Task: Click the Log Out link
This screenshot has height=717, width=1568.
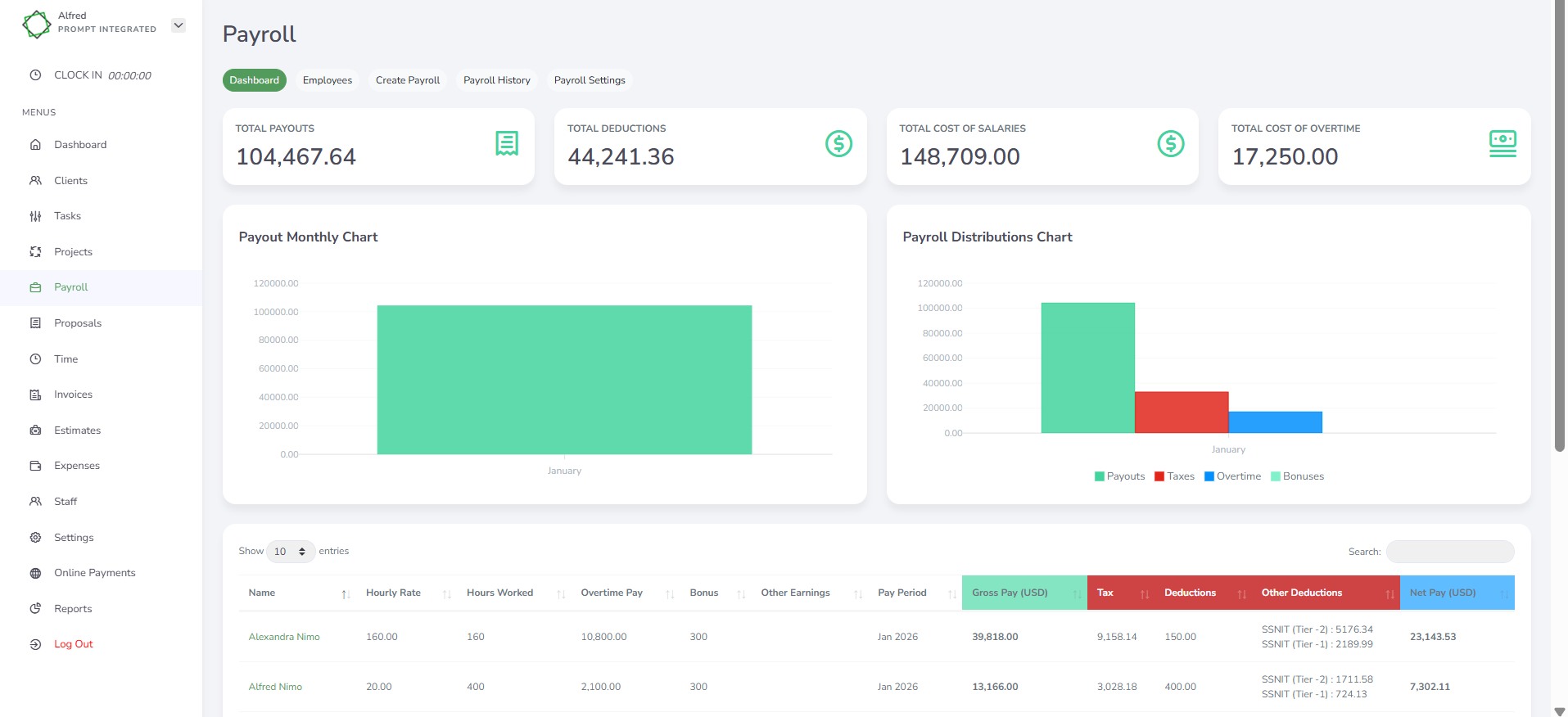Action: pyautogui.click(x=73, y=644)
